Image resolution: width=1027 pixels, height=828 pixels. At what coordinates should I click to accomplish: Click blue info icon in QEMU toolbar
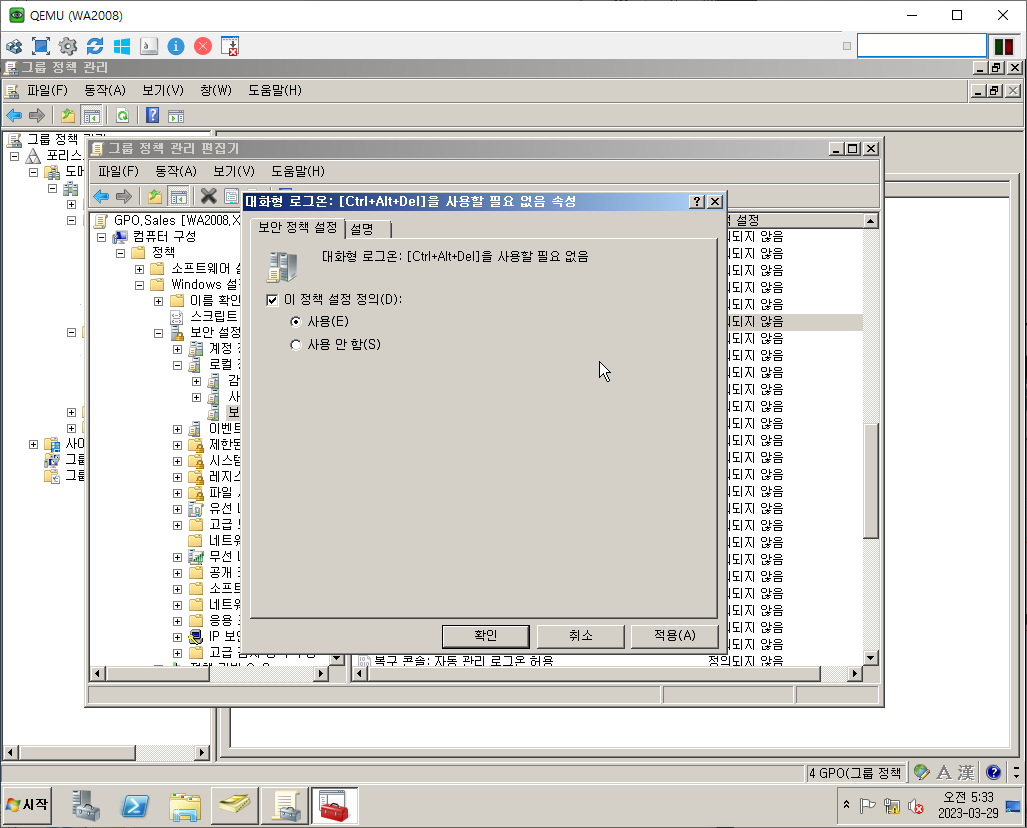(x=176, y=46)
